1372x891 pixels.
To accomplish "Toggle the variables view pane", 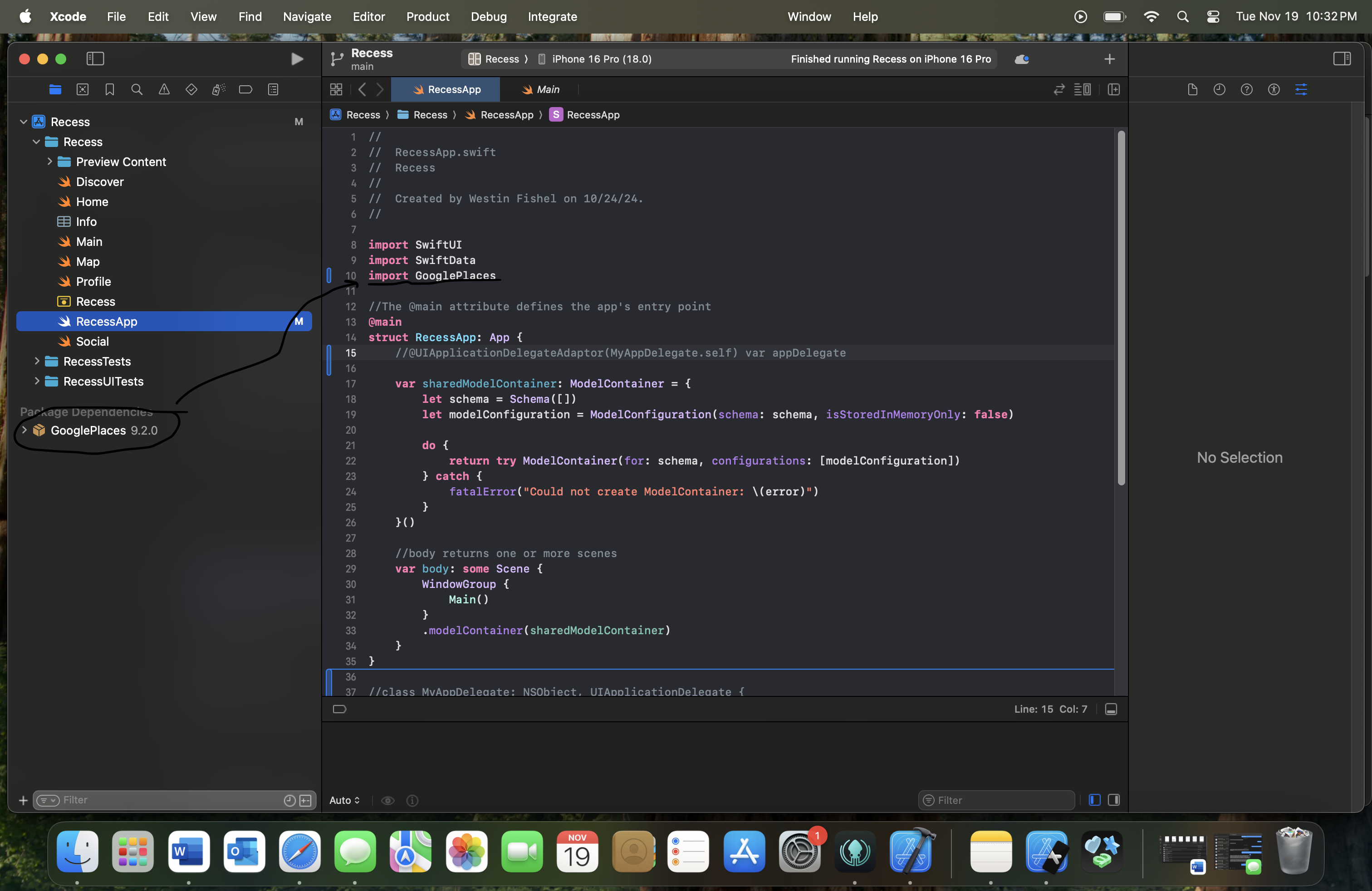I will pos(1095,800).
